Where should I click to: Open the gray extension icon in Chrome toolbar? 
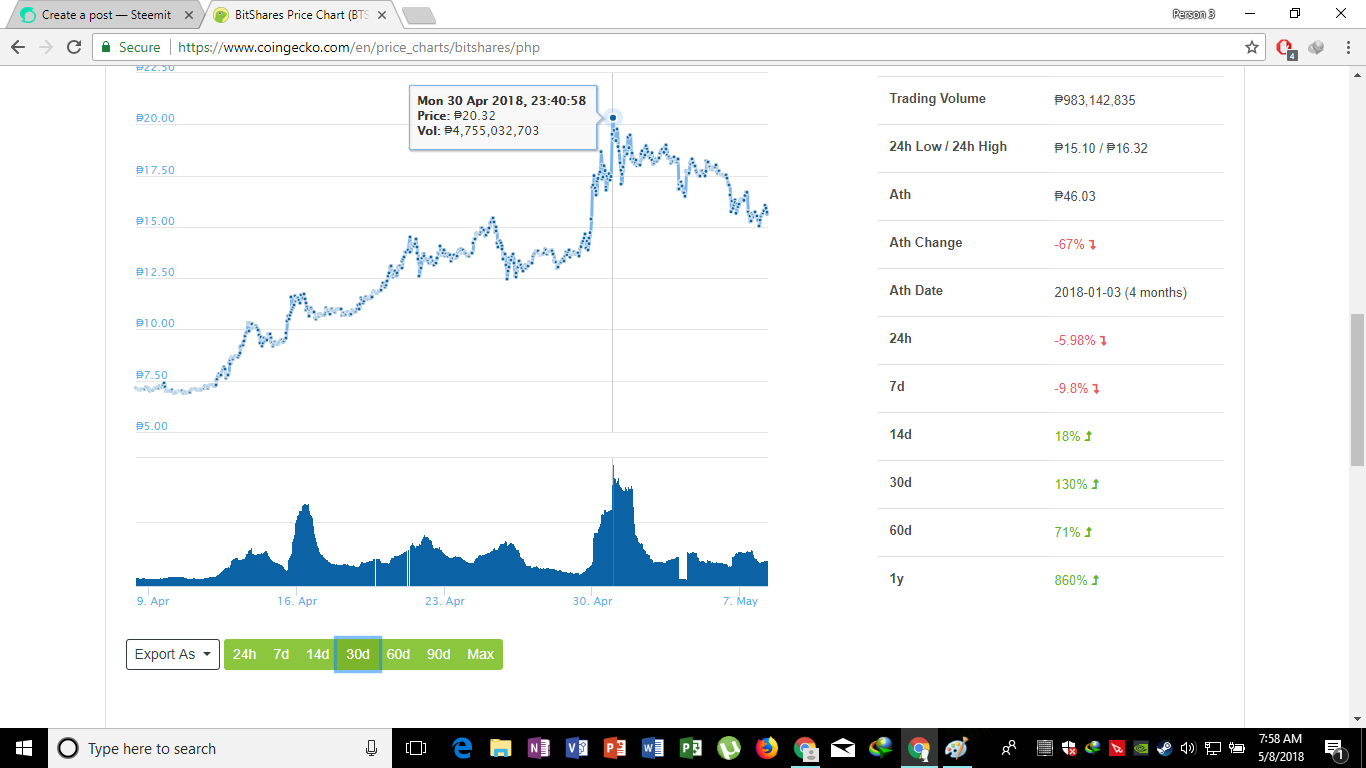(1316, 47)
